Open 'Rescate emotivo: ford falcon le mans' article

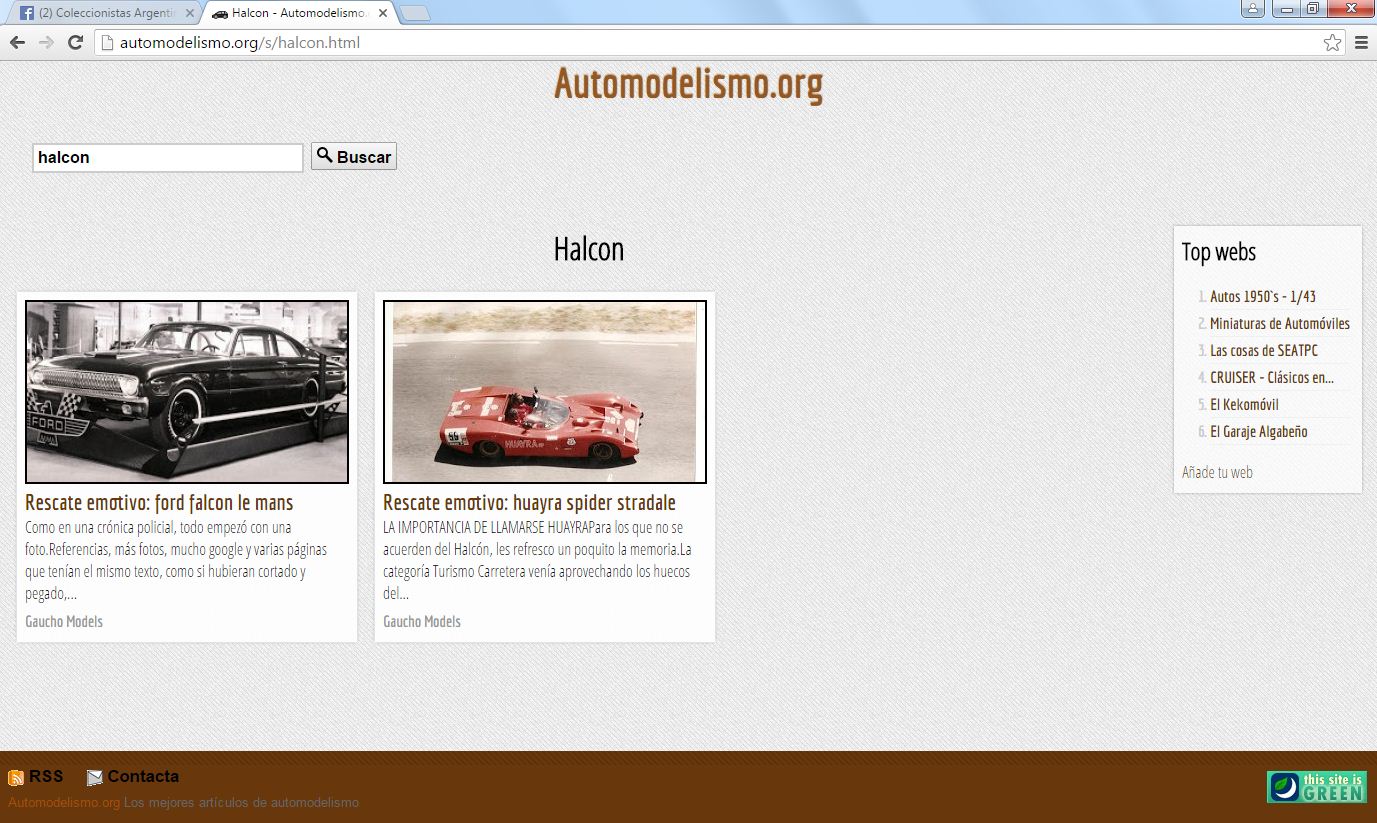pyautogui.click(x=159, y=502)
